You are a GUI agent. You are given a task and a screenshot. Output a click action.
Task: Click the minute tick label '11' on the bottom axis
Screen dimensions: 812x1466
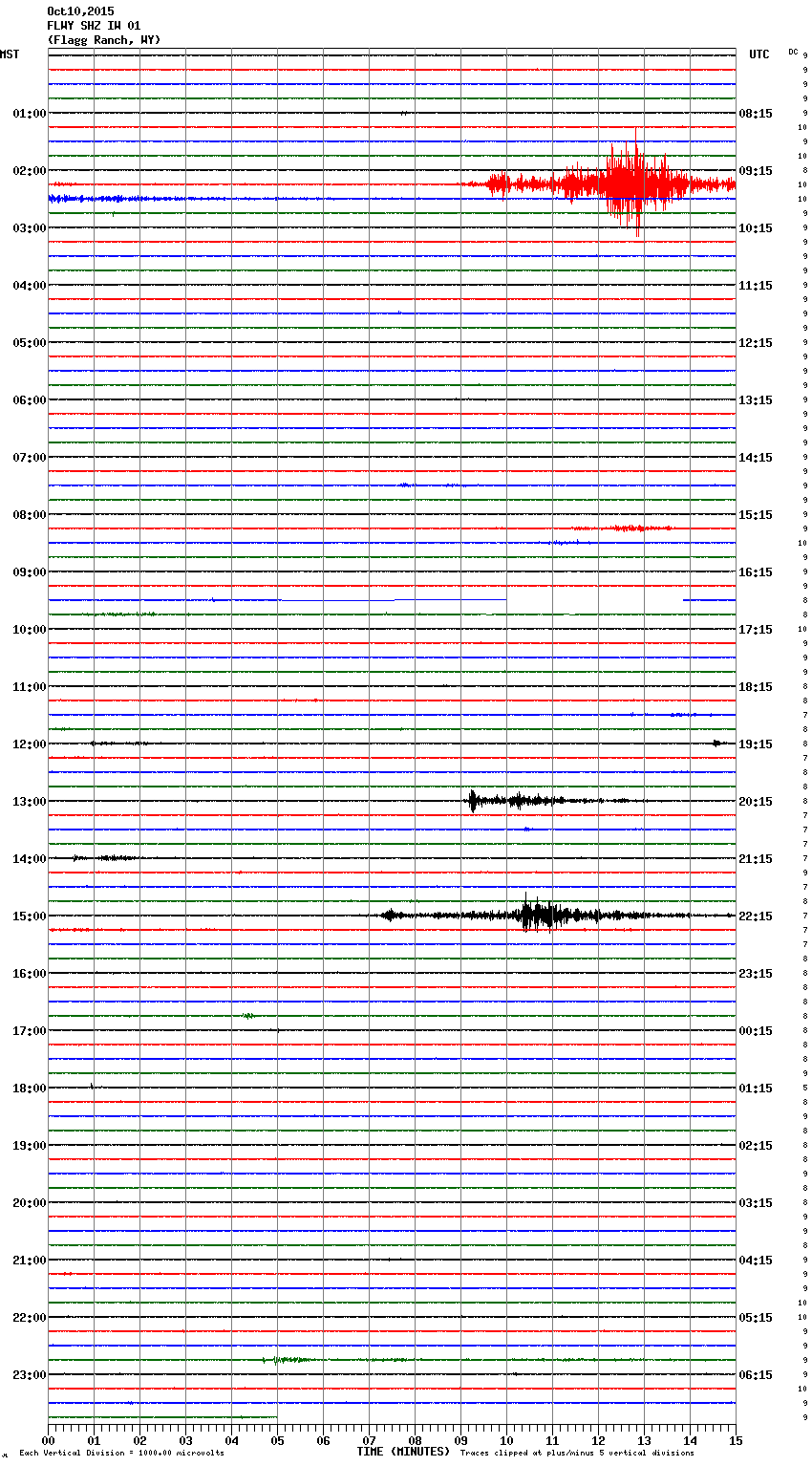552,1440
